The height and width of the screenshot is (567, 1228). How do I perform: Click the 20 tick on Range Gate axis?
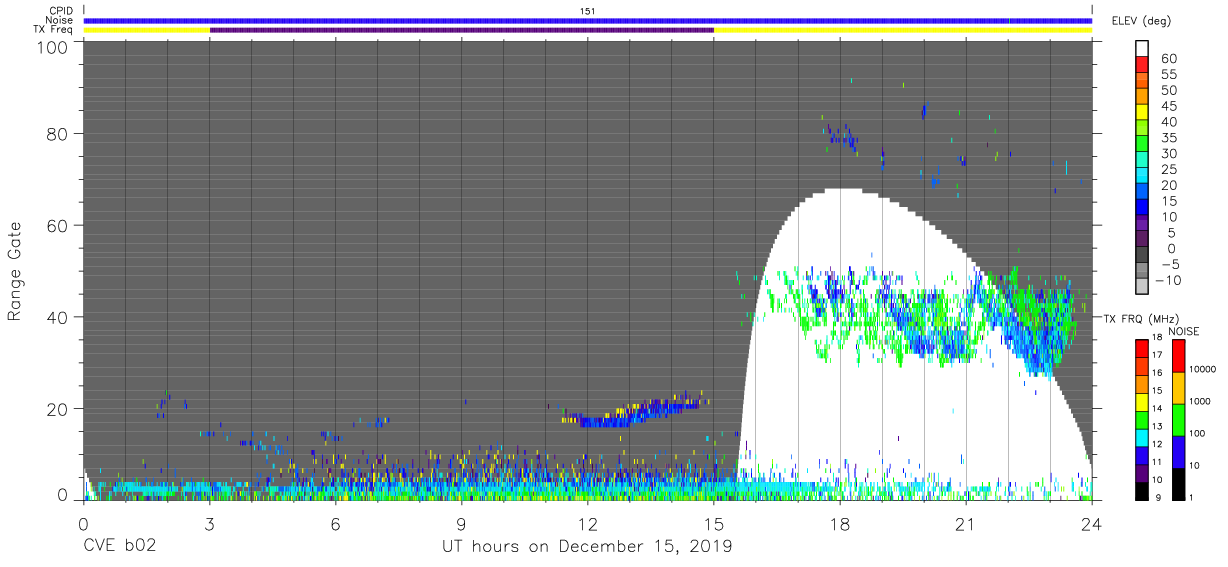[57, 409]
